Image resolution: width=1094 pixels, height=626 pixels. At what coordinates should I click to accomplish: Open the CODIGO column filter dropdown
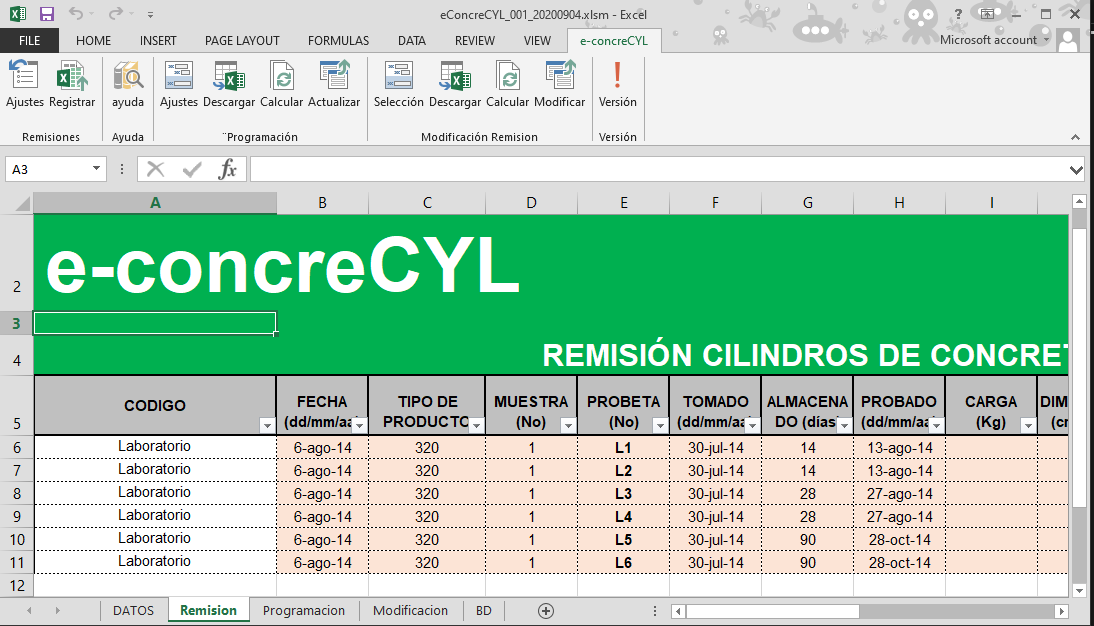(267, 425)
